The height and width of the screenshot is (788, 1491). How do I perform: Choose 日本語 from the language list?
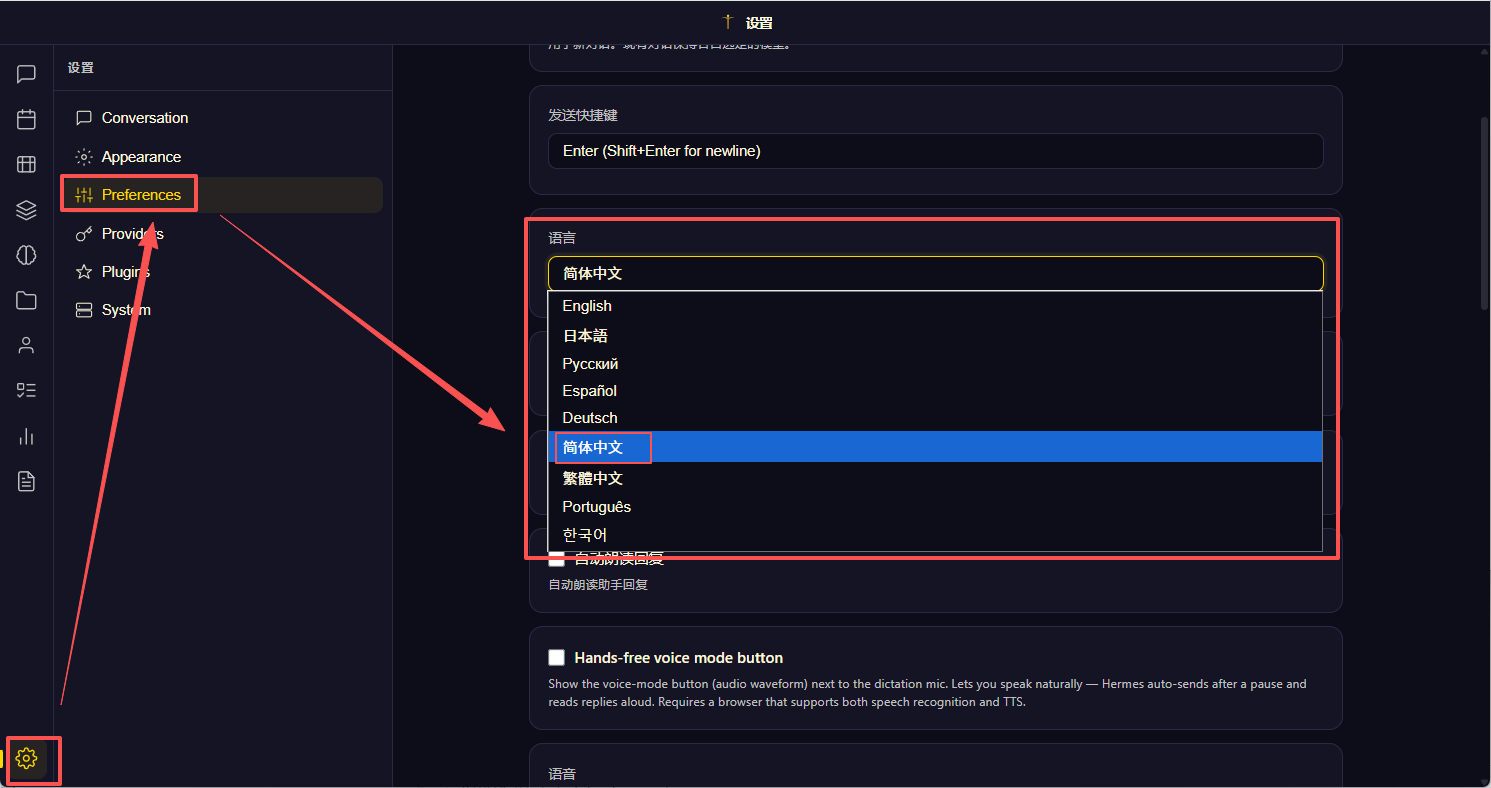(x=935, y=336)
